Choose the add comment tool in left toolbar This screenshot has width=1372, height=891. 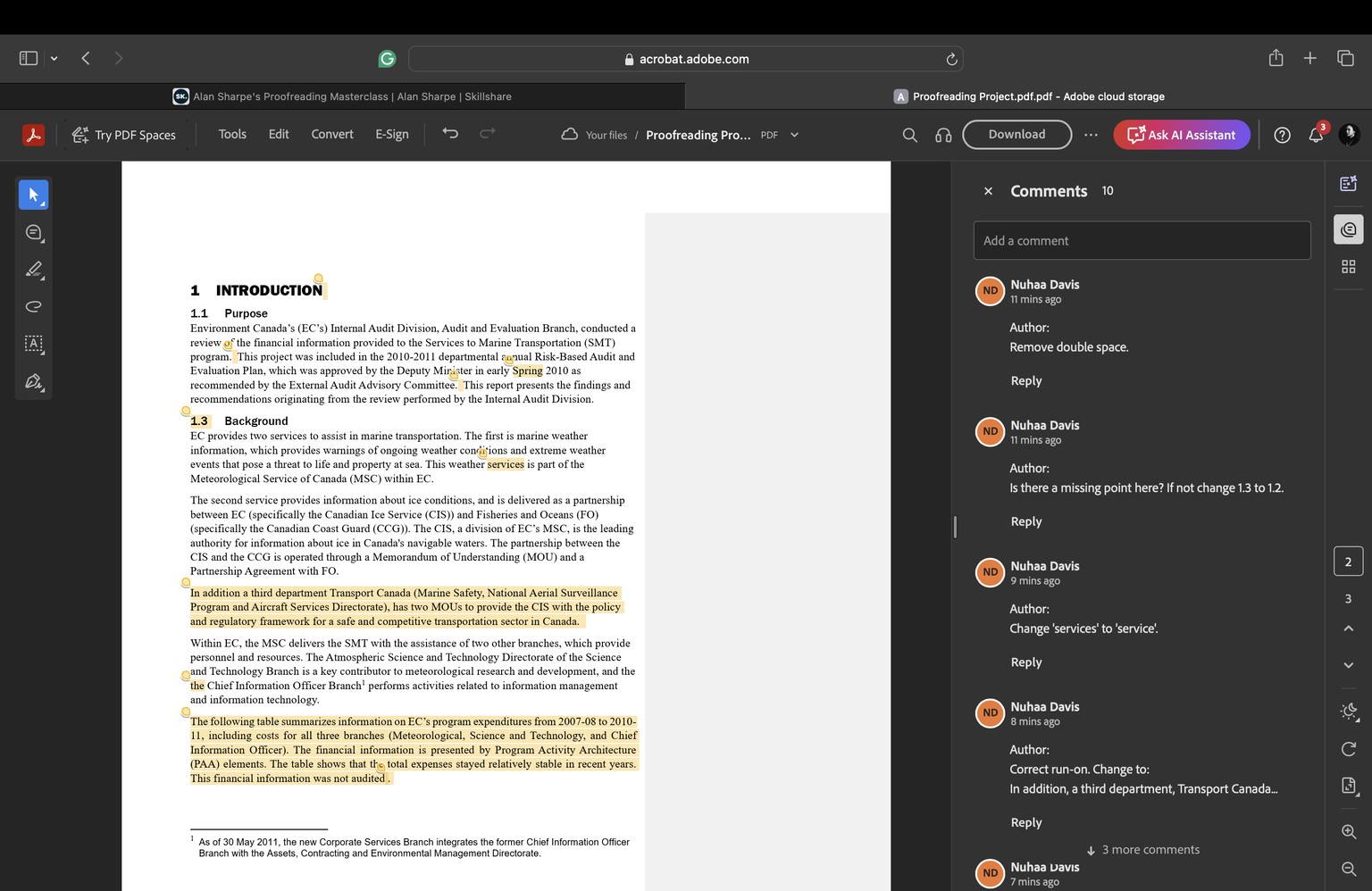[34, 232]
